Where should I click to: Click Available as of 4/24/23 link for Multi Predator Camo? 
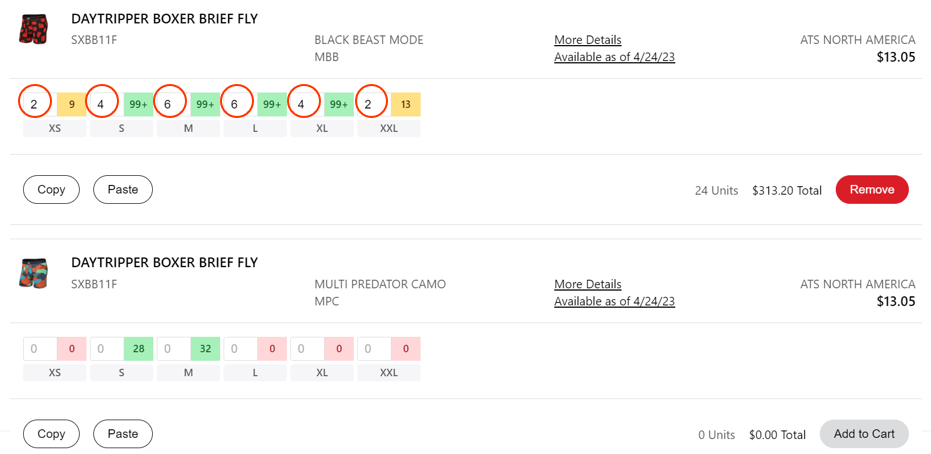click(614, 301)
